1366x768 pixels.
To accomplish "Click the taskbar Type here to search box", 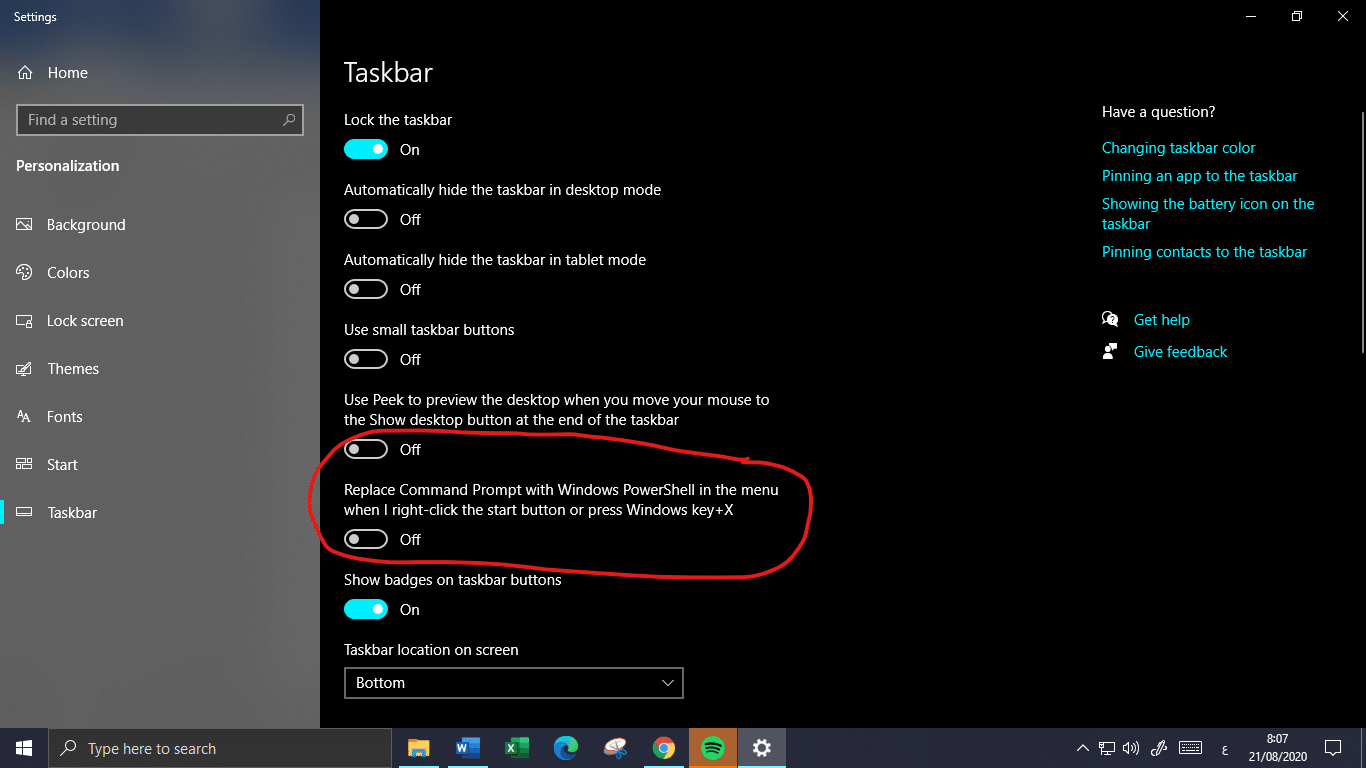I will 220,748.
